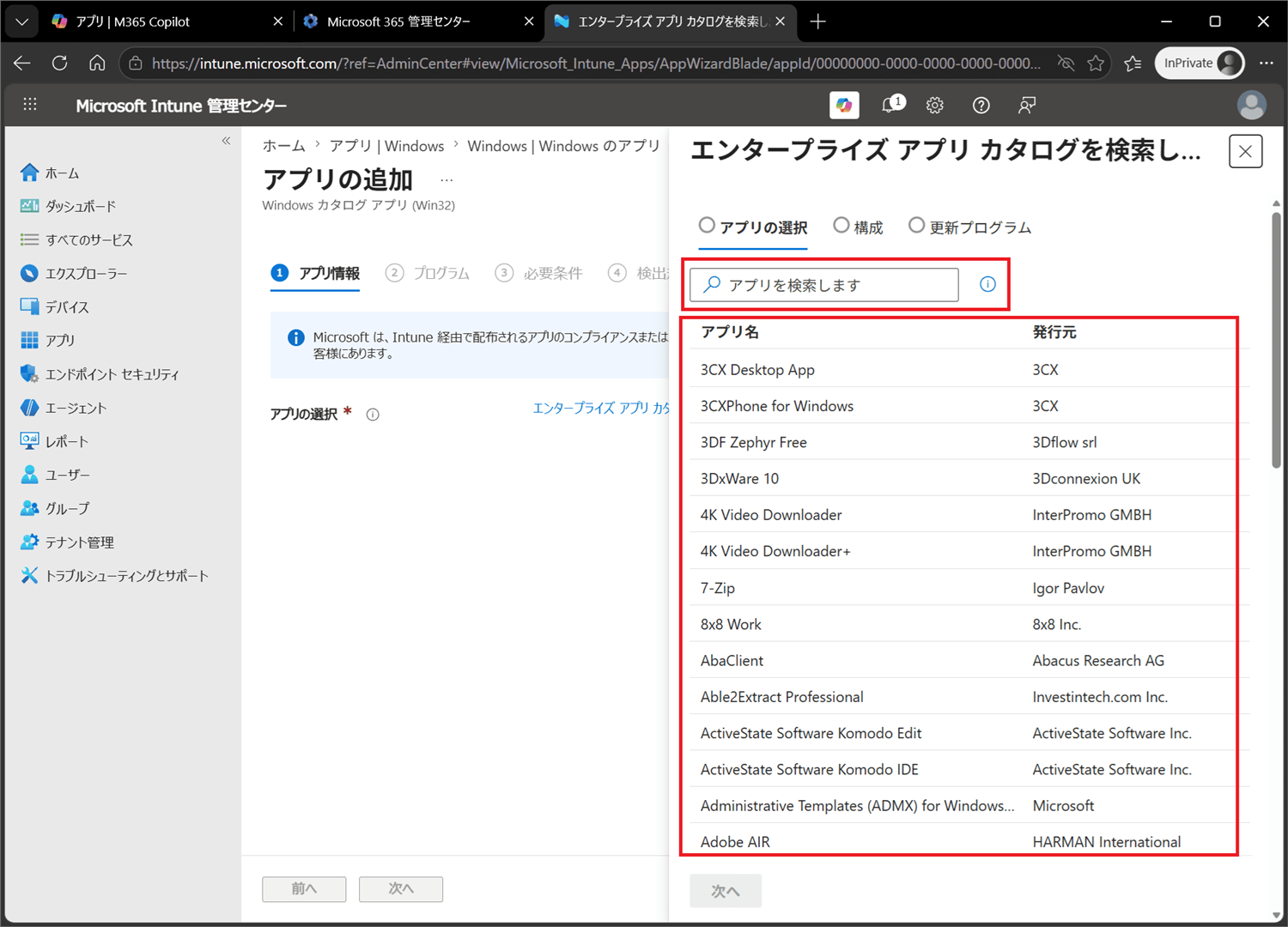Open the Copilot icon in Intune header
Image resolution: width=1288 pixels, height=927 pixels.
click(845, 105)
